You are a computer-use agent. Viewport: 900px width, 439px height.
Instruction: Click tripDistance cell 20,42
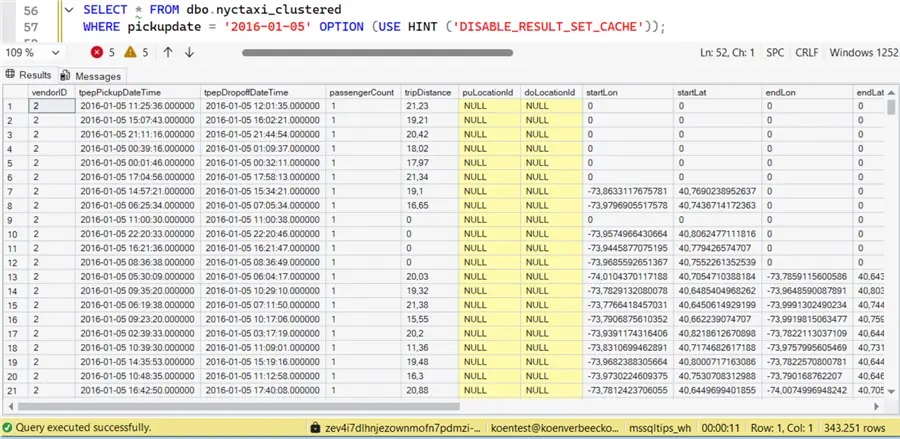click(430, 134)
